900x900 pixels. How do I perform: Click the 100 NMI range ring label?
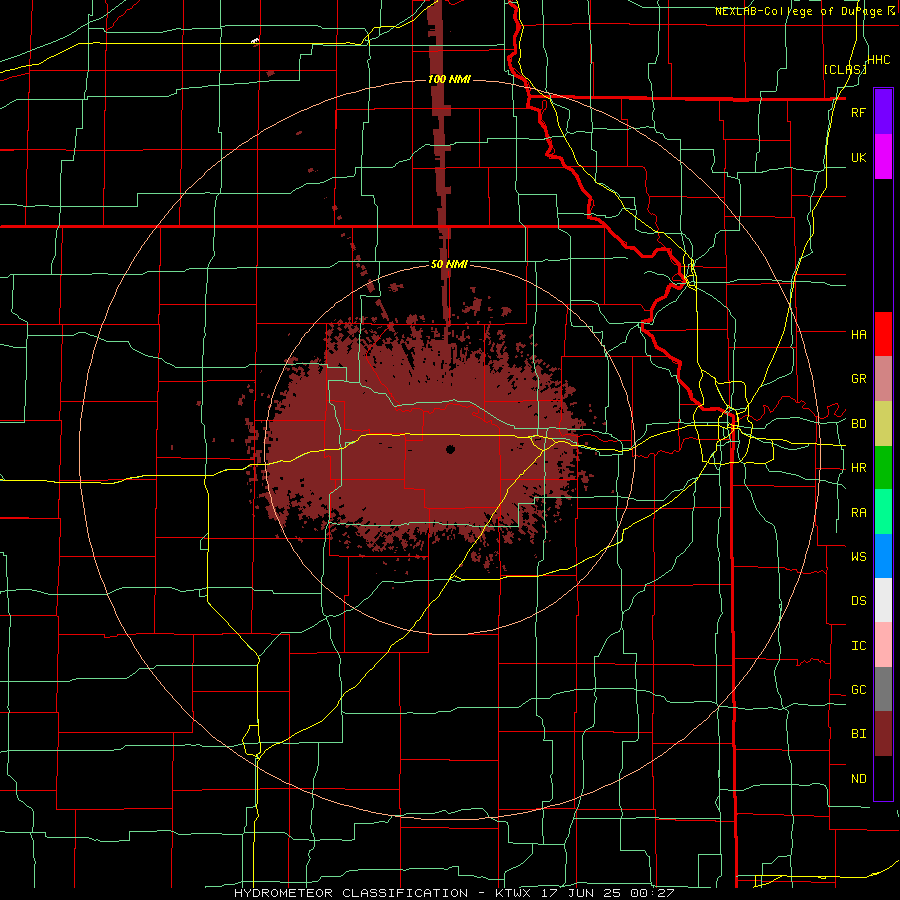click(449, 79)
